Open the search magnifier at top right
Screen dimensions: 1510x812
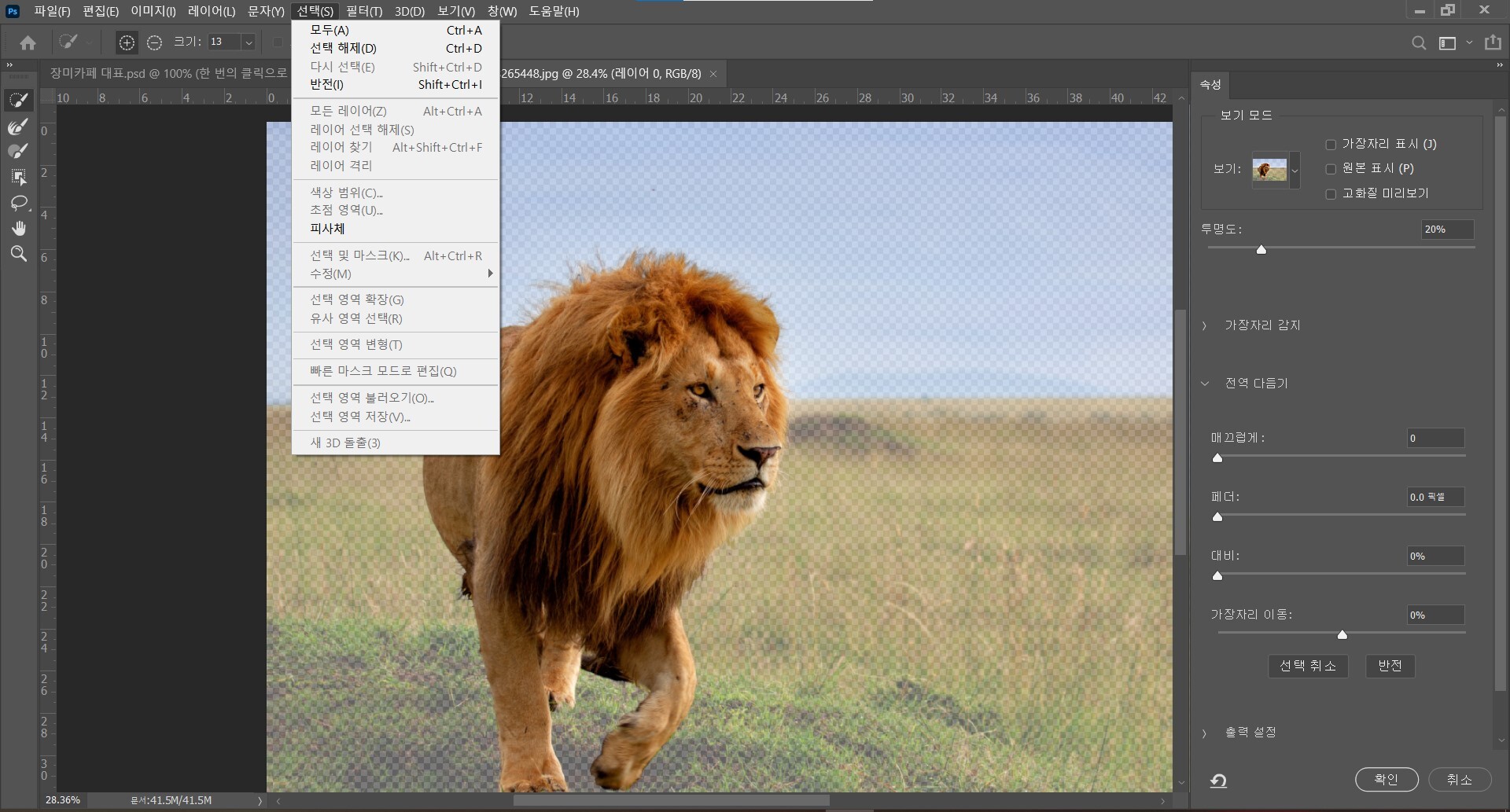tap(1418, 43)
